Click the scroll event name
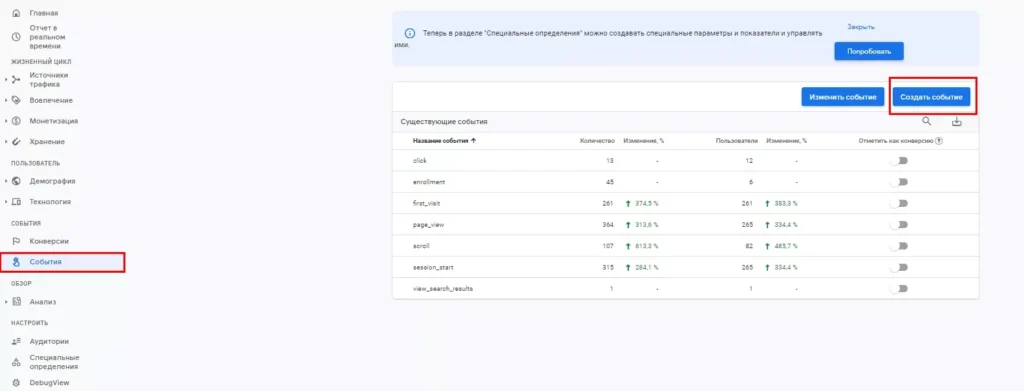Viewport: 1024px width, 391px height. [421, 246]
